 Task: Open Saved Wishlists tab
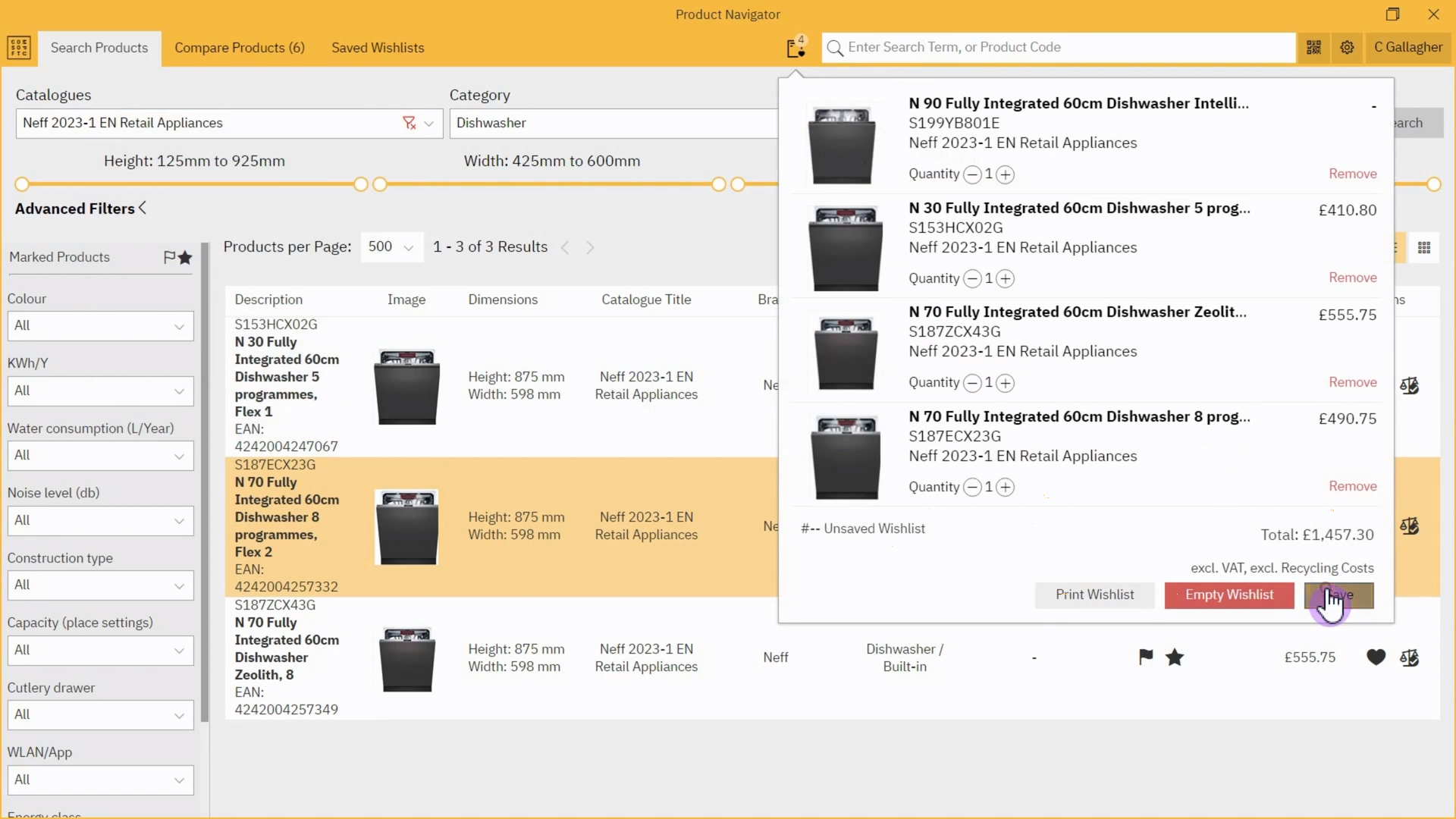click(x=378, y=48)
